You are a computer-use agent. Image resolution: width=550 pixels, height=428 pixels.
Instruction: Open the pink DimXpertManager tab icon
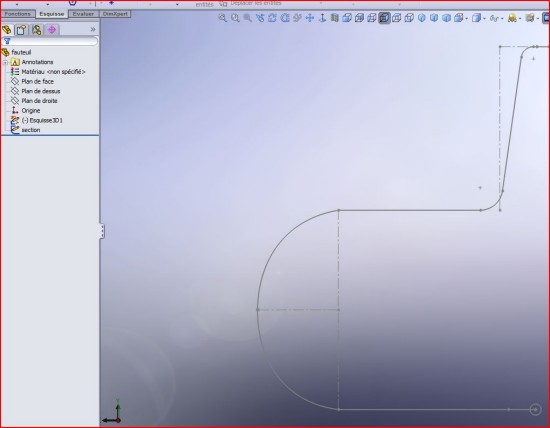pos(52,30)
